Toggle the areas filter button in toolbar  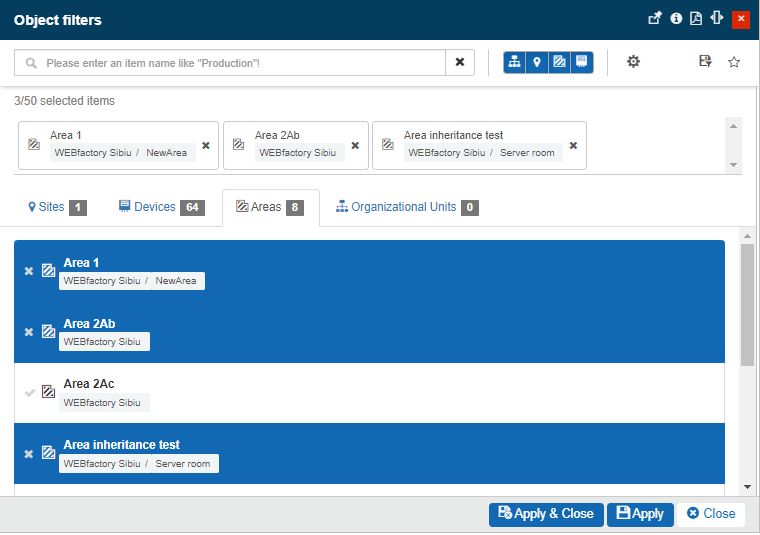[559, 62]
